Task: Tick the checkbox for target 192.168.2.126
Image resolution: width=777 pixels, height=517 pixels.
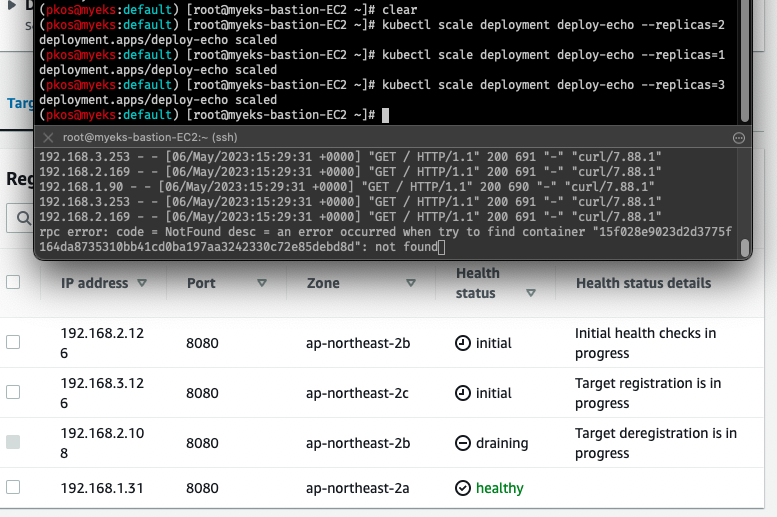Action: tap(13, 342)
